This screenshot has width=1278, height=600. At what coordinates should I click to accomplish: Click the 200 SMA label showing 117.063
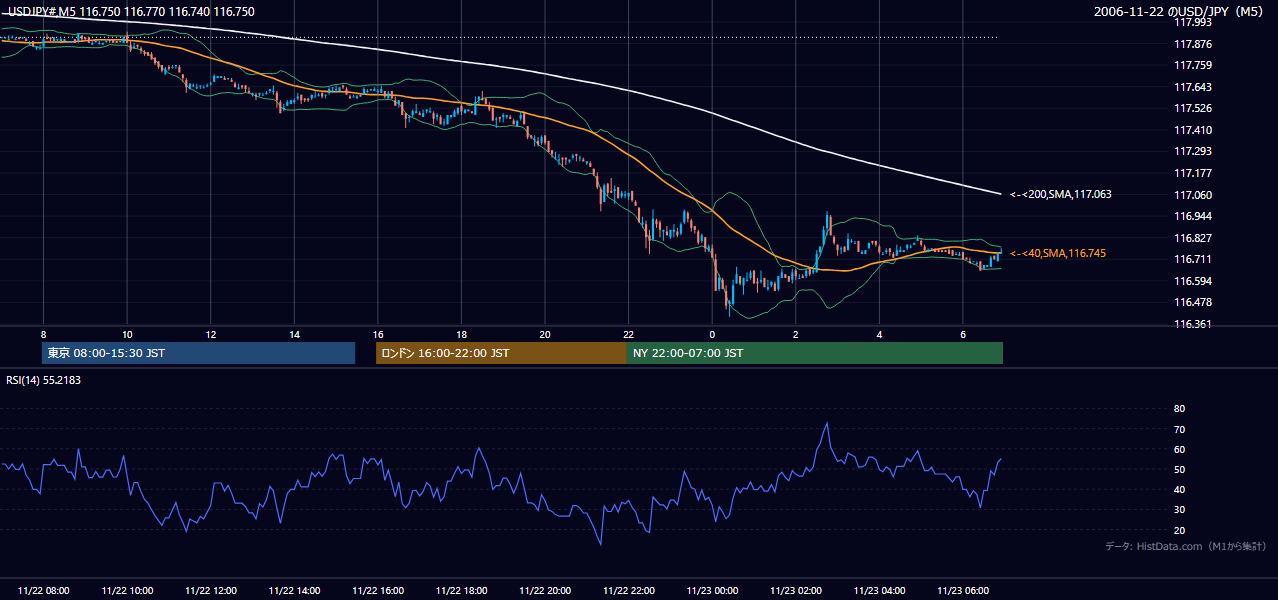pyautogui.click(x=1060, y=194)
